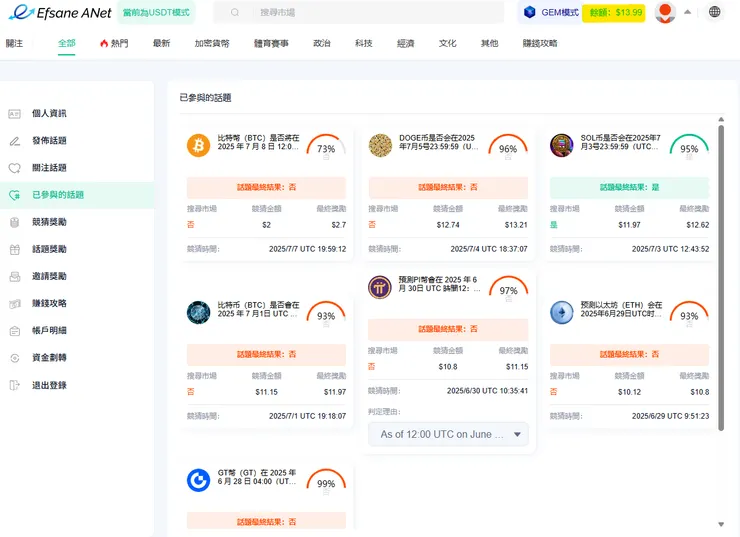Click the PI coin icon
The width and height of the screenshot is (740, 537).
point(379,287)
